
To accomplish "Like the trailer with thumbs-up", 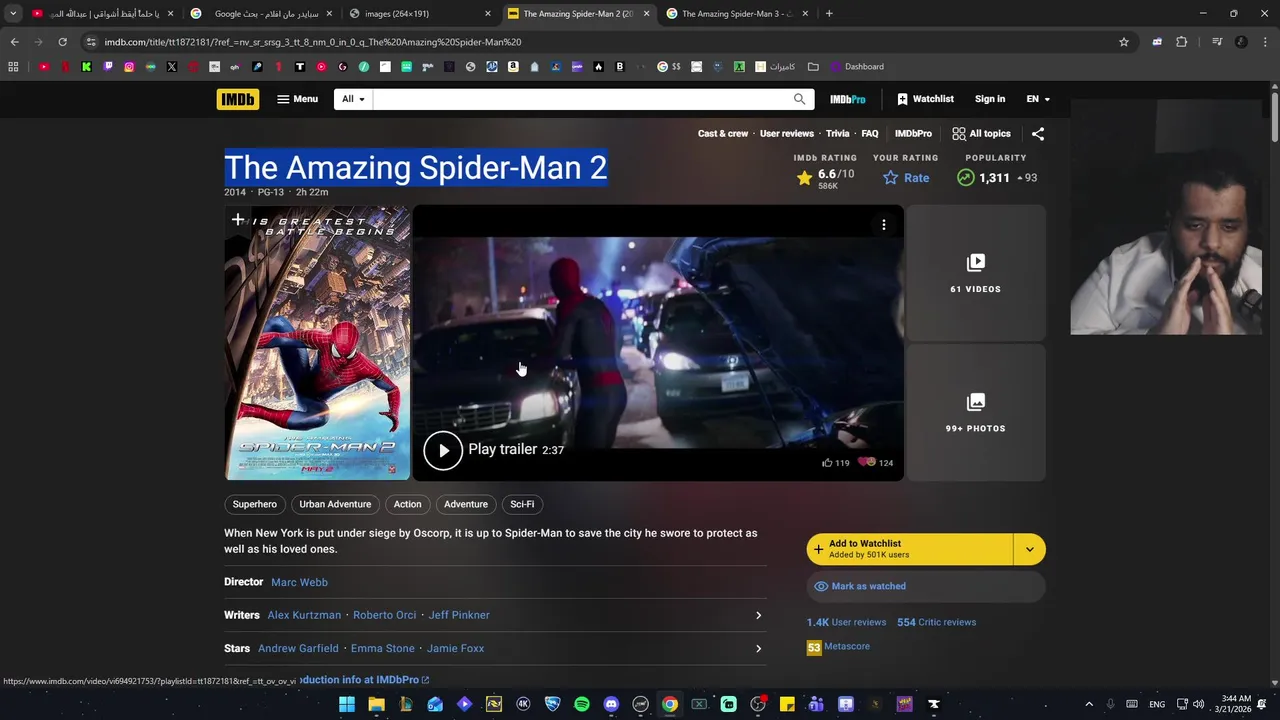I will coord(827,463).
